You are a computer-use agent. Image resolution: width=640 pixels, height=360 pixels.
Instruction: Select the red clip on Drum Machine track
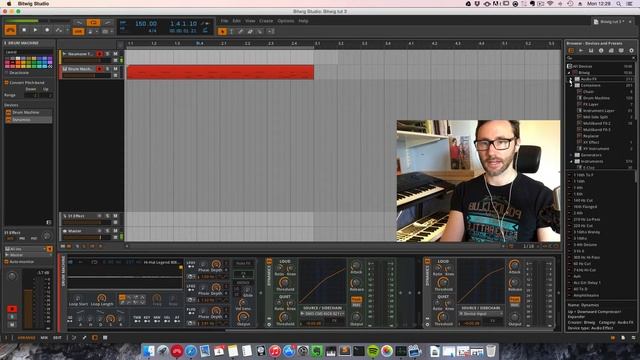coord(220,72)
